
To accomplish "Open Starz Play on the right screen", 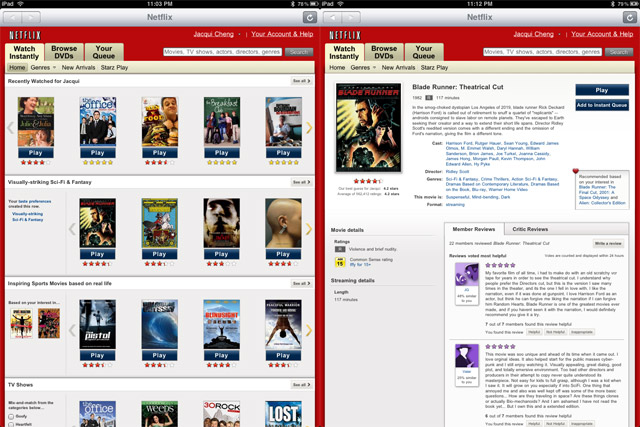I will point(434,67).
